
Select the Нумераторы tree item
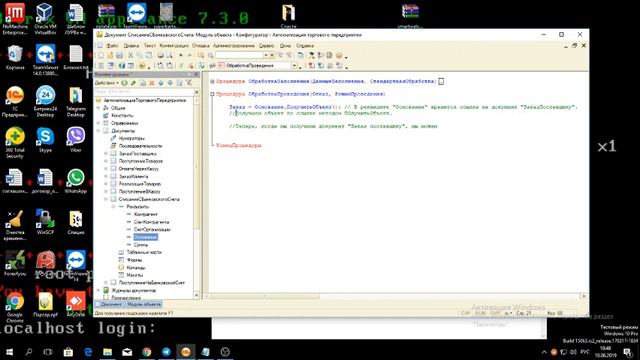131,138
